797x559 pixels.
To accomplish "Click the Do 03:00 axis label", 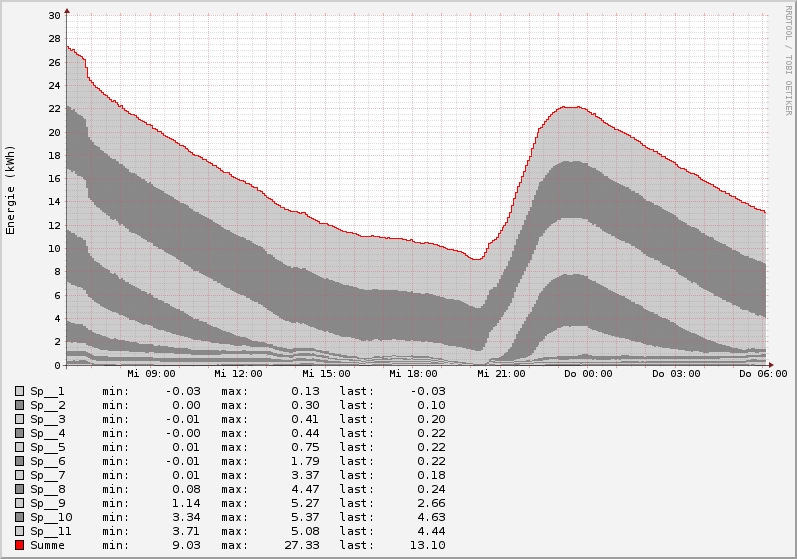I will [x=675, y=373].
